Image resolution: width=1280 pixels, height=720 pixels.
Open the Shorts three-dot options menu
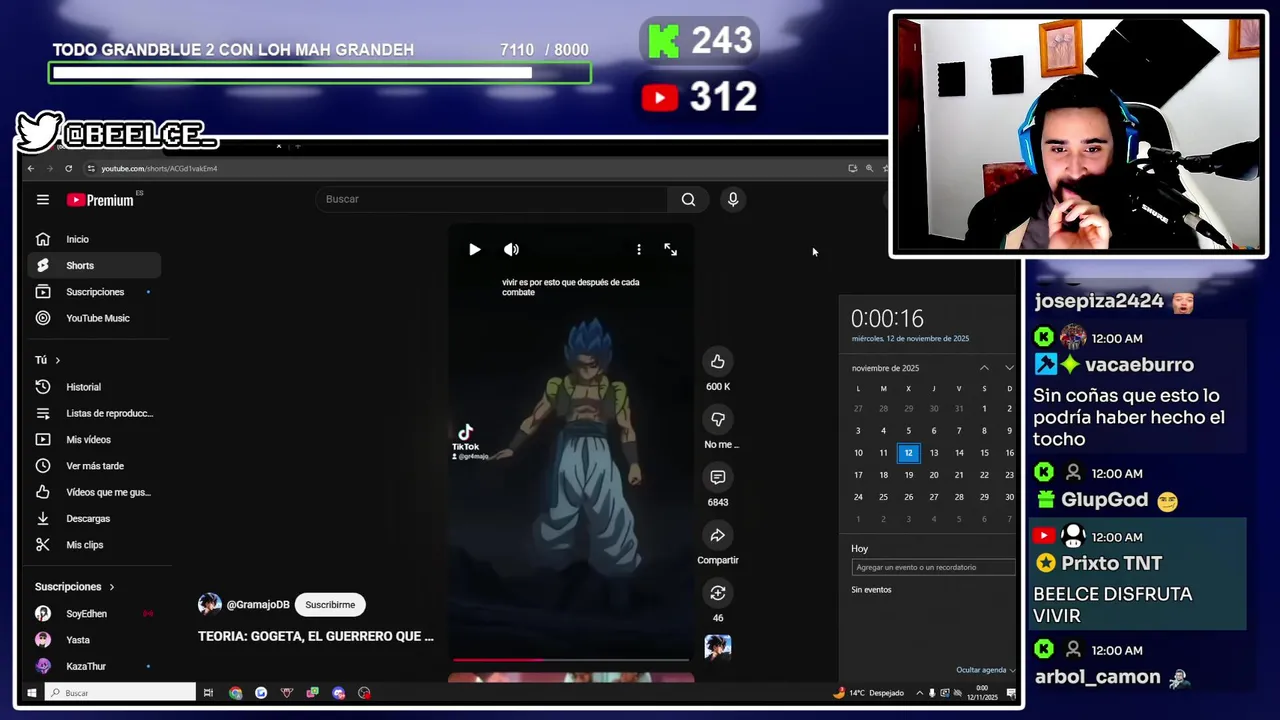(x=639, y=249)
